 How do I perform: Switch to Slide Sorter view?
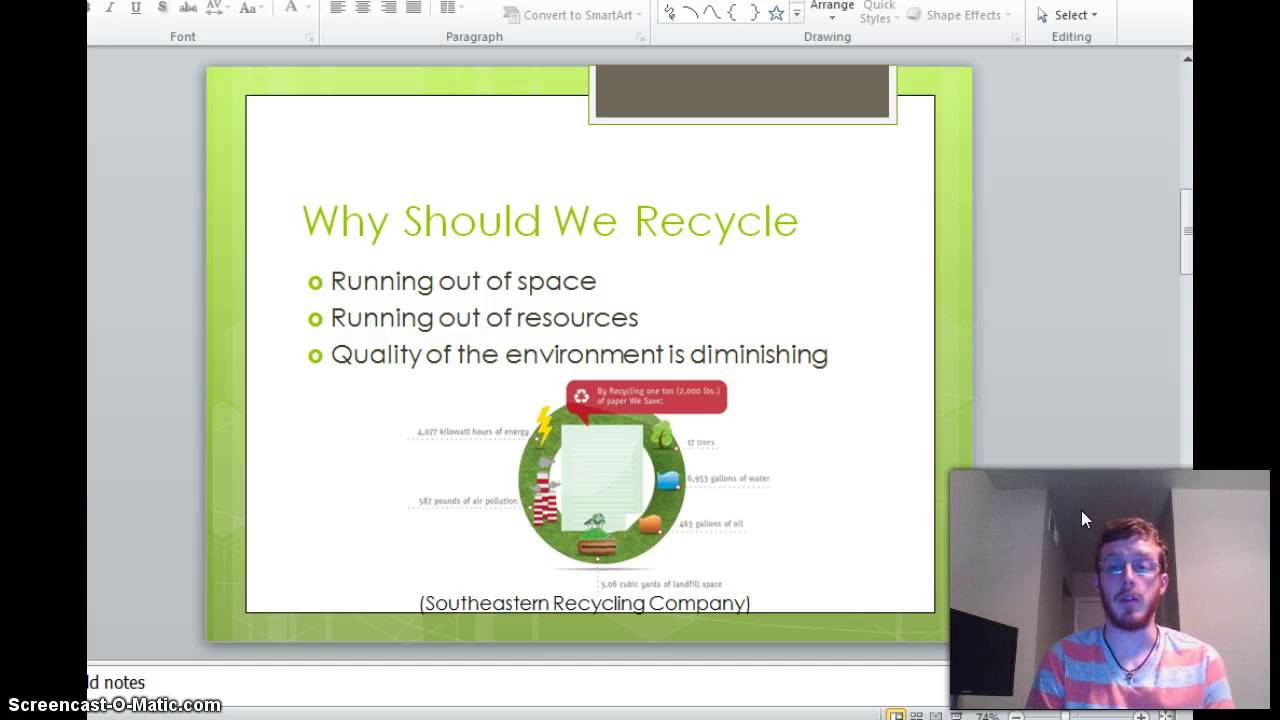pyautogui.click(x=916, y=715)
